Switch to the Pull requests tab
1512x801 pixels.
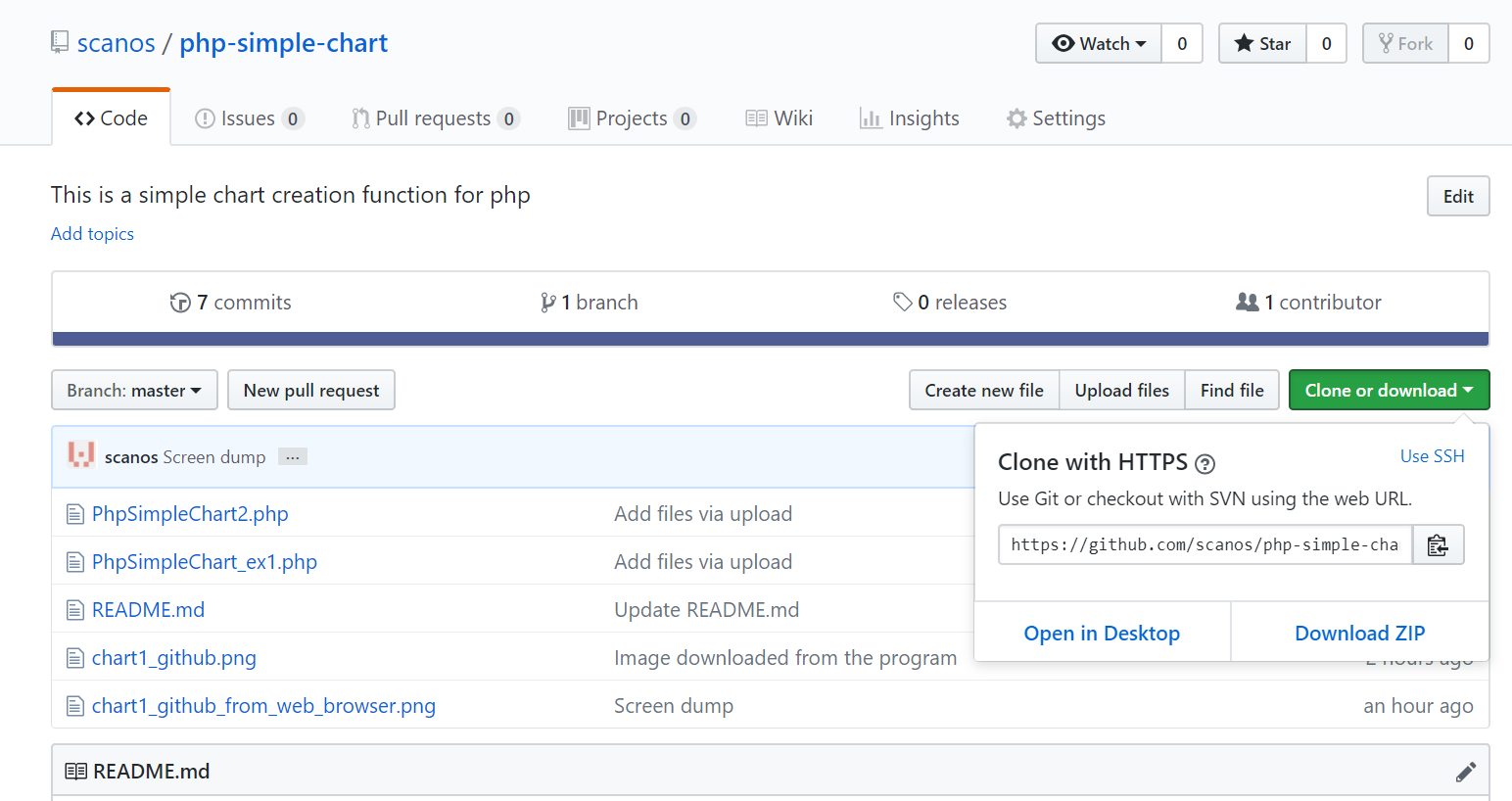tap(436, 118)
